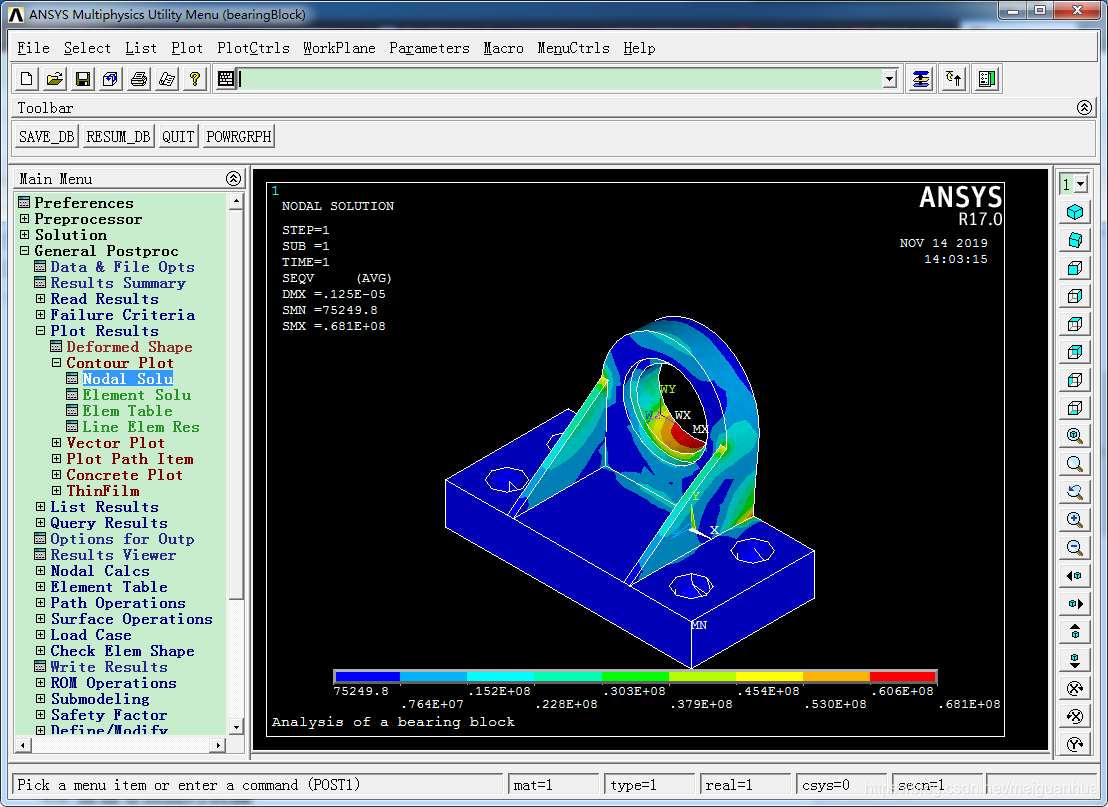Expand the List Results node
Screen dimensions: 1108x807
tap(40, 507)
